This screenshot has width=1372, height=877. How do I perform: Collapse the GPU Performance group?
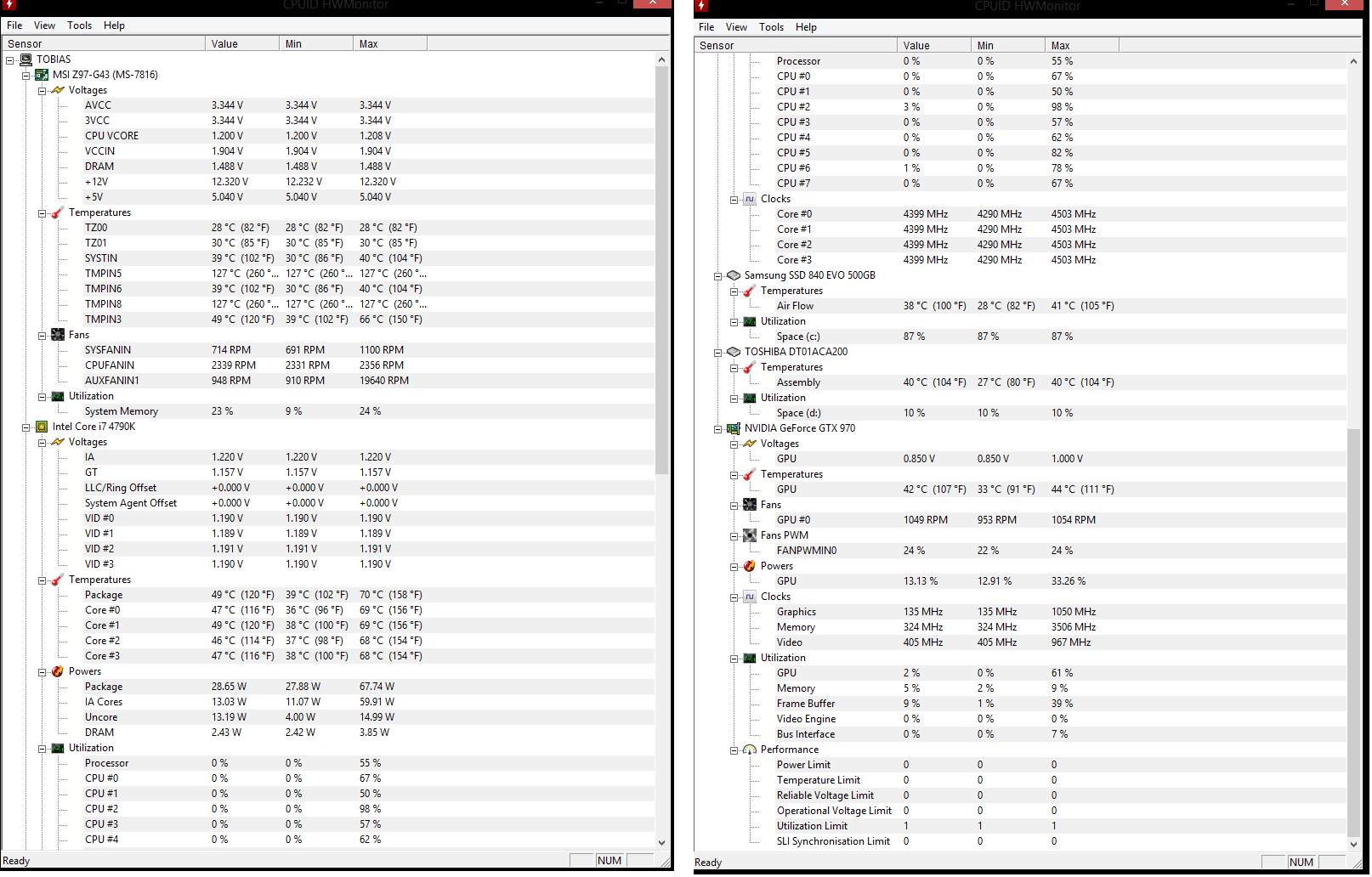tap(734, 750)
